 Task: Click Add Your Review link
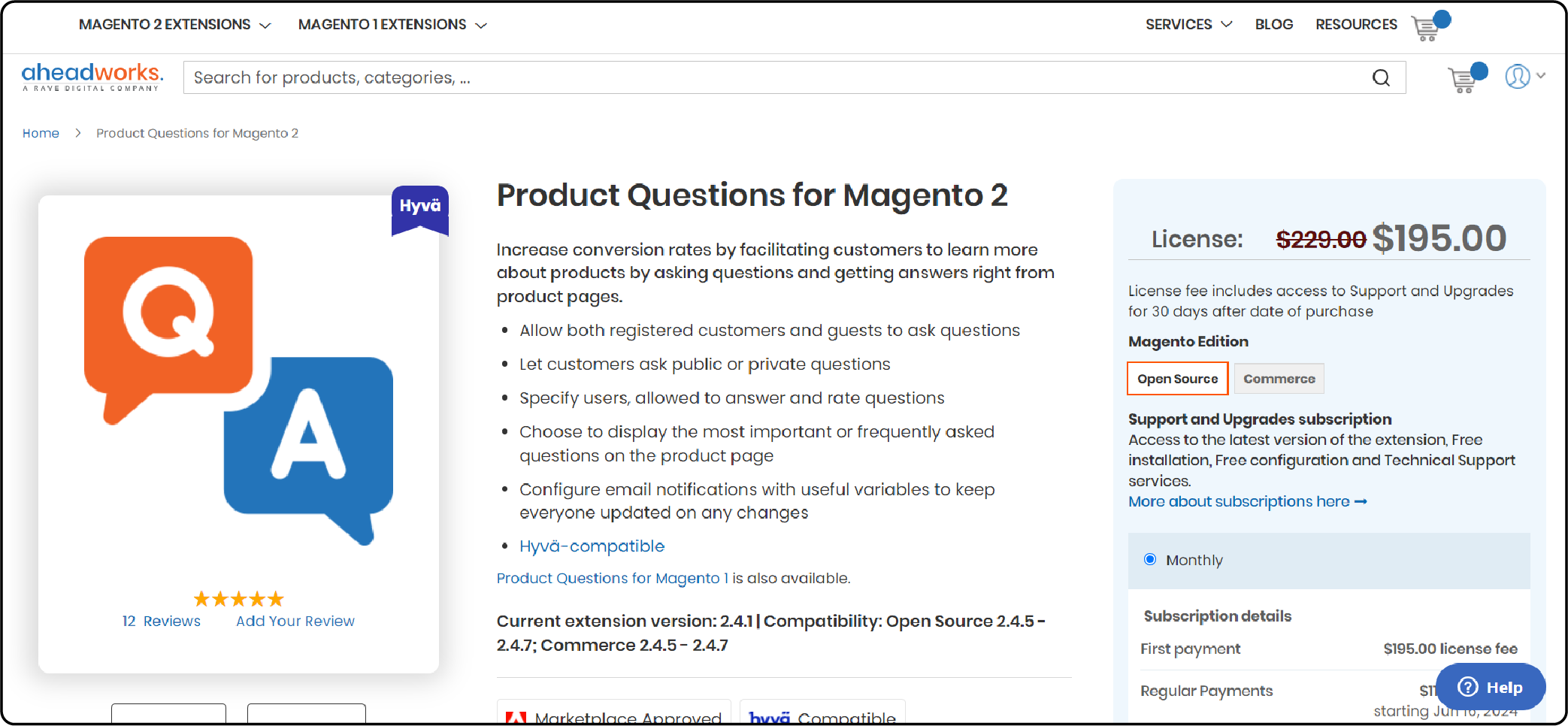[295, 622]
